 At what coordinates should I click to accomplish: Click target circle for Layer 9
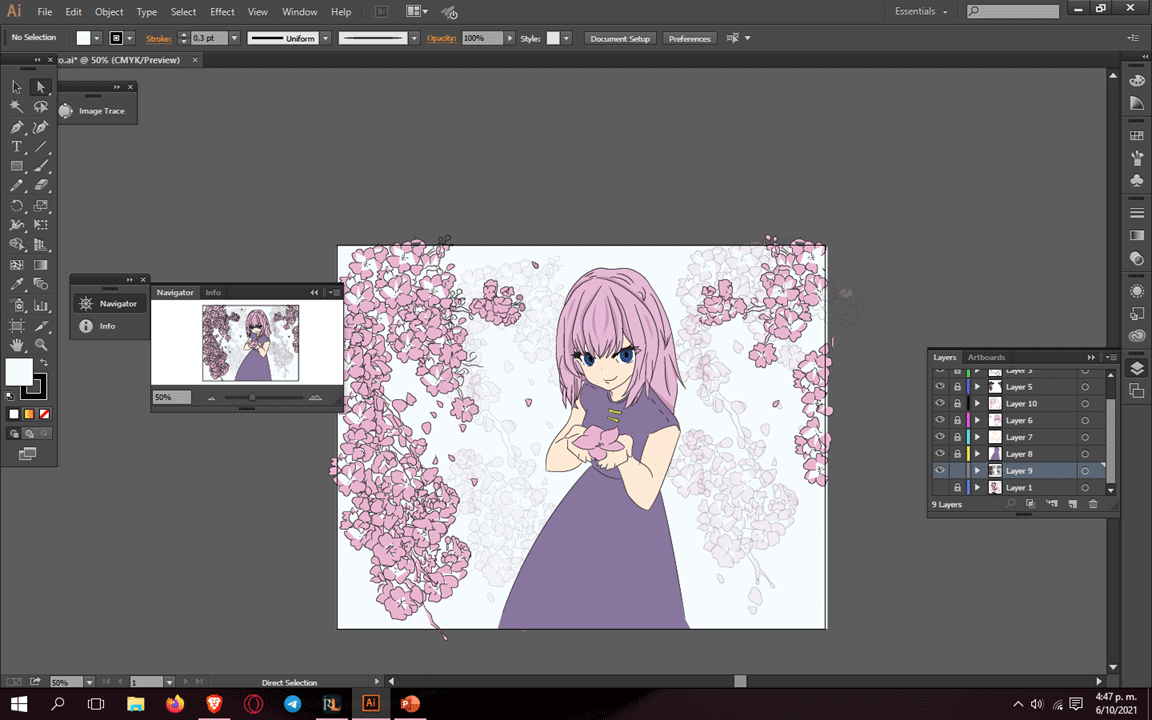coord(1084,470)
